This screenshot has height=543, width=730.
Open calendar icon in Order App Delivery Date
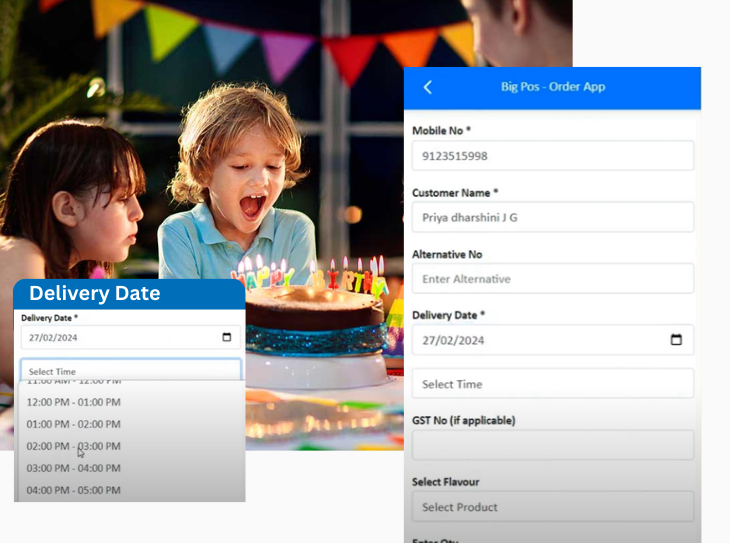[x=676, y=339]
